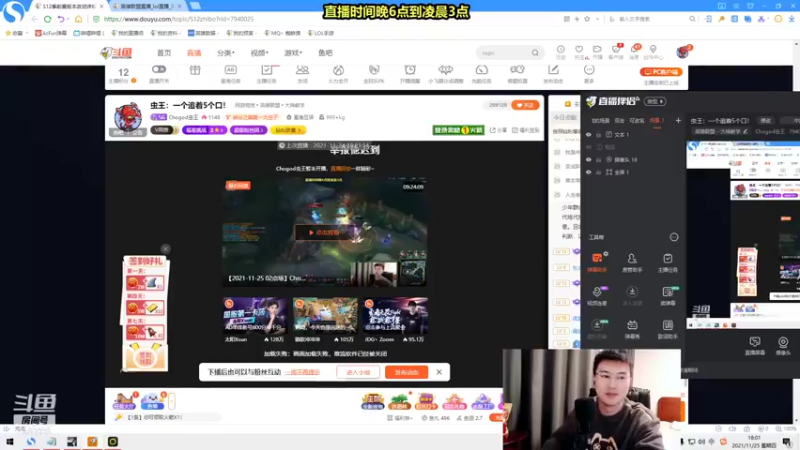Toggle visibility of 摄像头 source
The height and width of the screenshot is (450, 800).
[x=588, y=160]
